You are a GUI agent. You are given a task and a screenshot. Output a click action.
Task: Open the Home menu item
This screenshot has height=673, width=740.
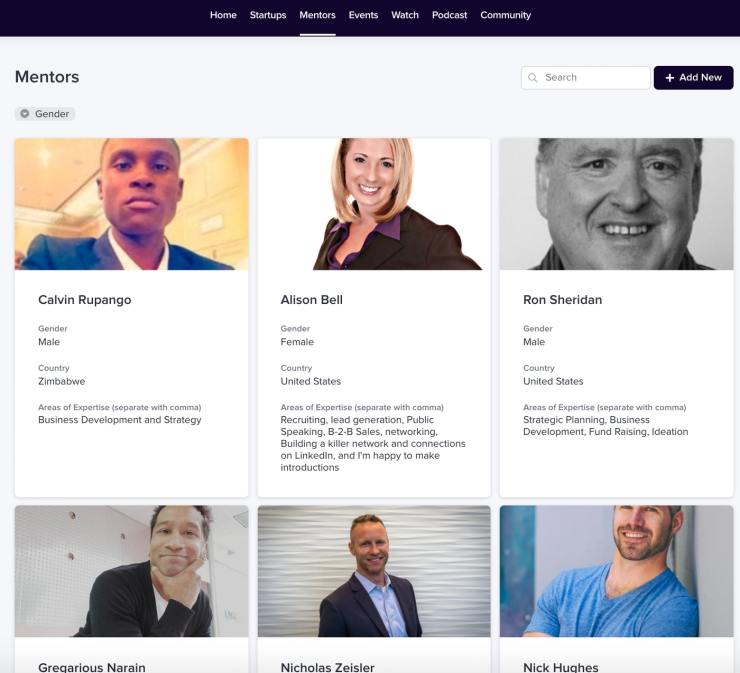click(x=223, y=15)
